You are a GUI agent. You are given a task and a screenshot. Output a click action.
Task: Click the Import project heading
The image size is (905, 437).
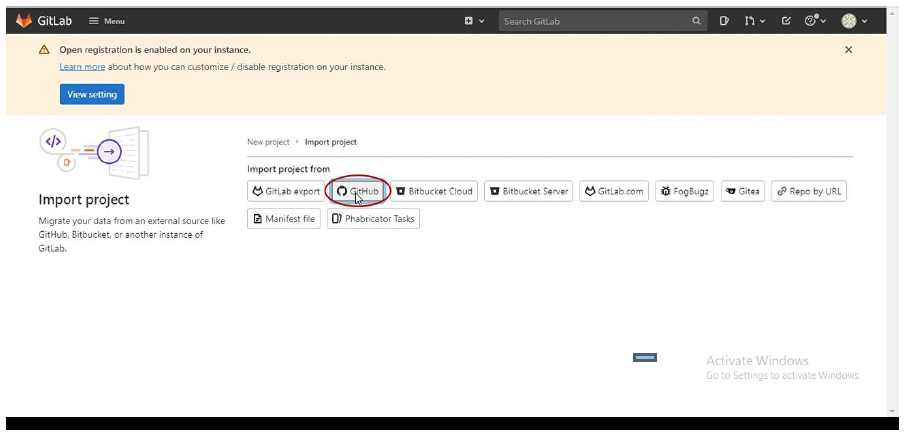click(84, 200)
